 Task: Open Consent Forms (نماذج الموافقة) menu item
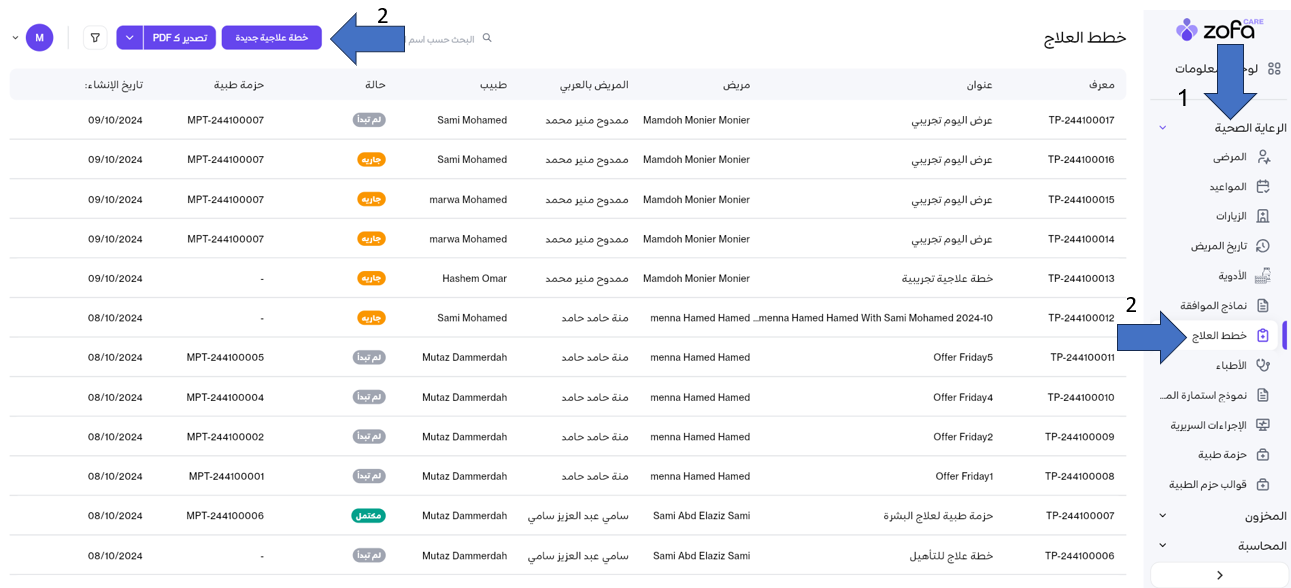pyautogui.click(x=1213, y=306)
